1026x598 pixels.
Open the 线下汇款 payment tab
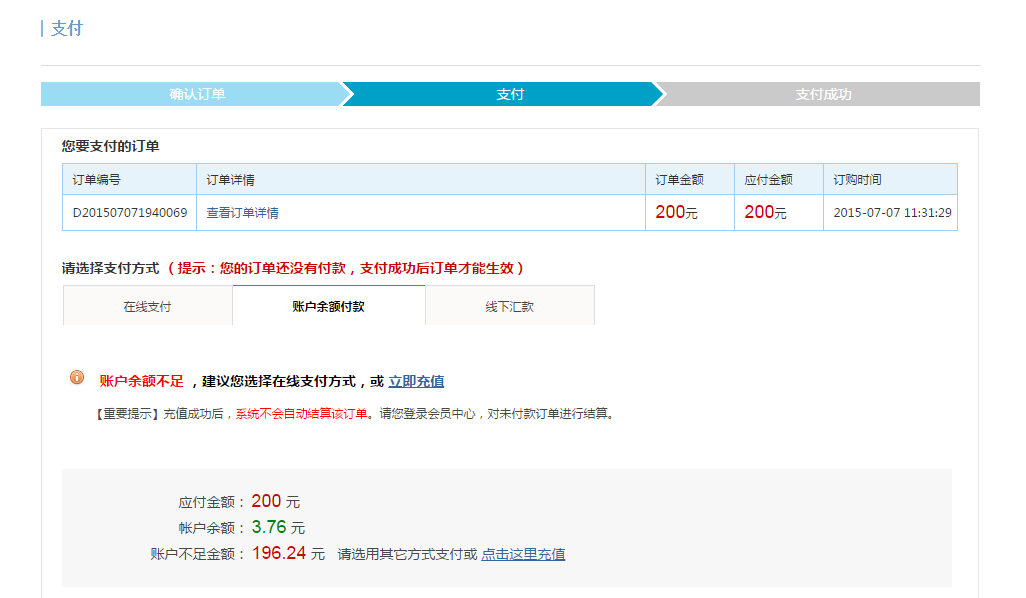pyautogui.click(x=509, y=306)
